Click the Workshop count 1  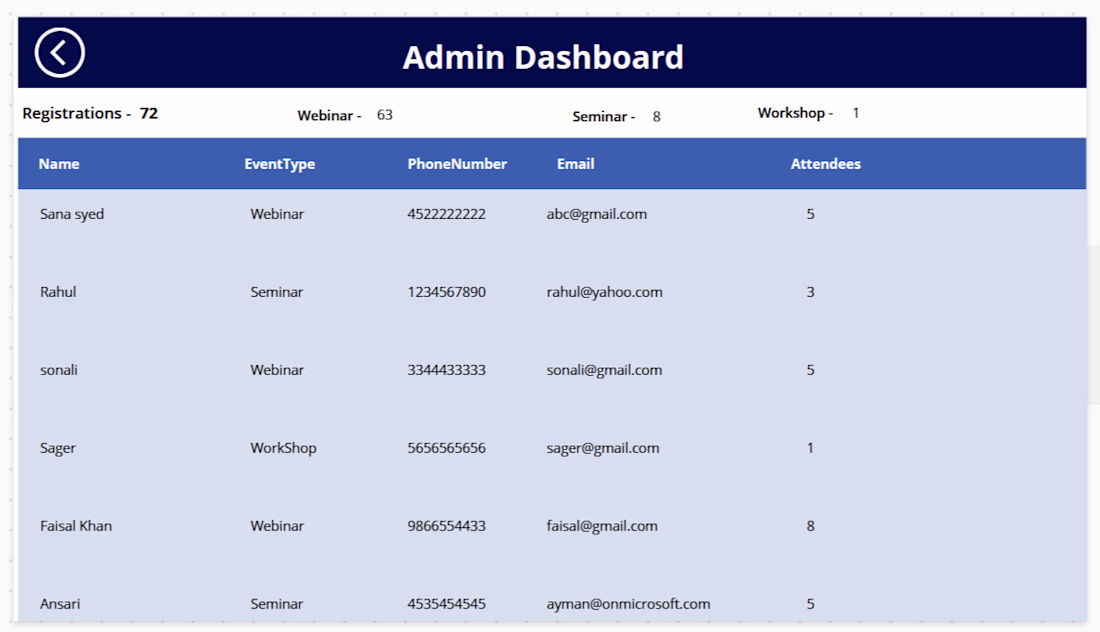tap(856, 113)
